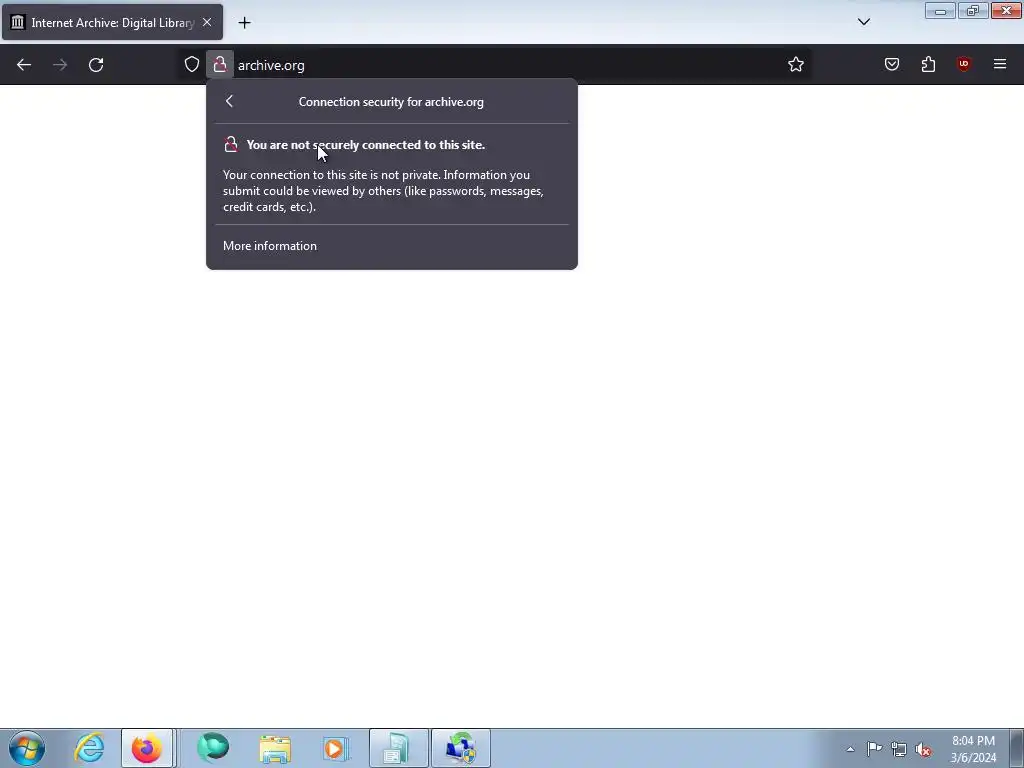The height and width of the screenshot is (768, 1024).
Task: Launch Windows Media Player from taskbar
Action: (x=336, y=748)
